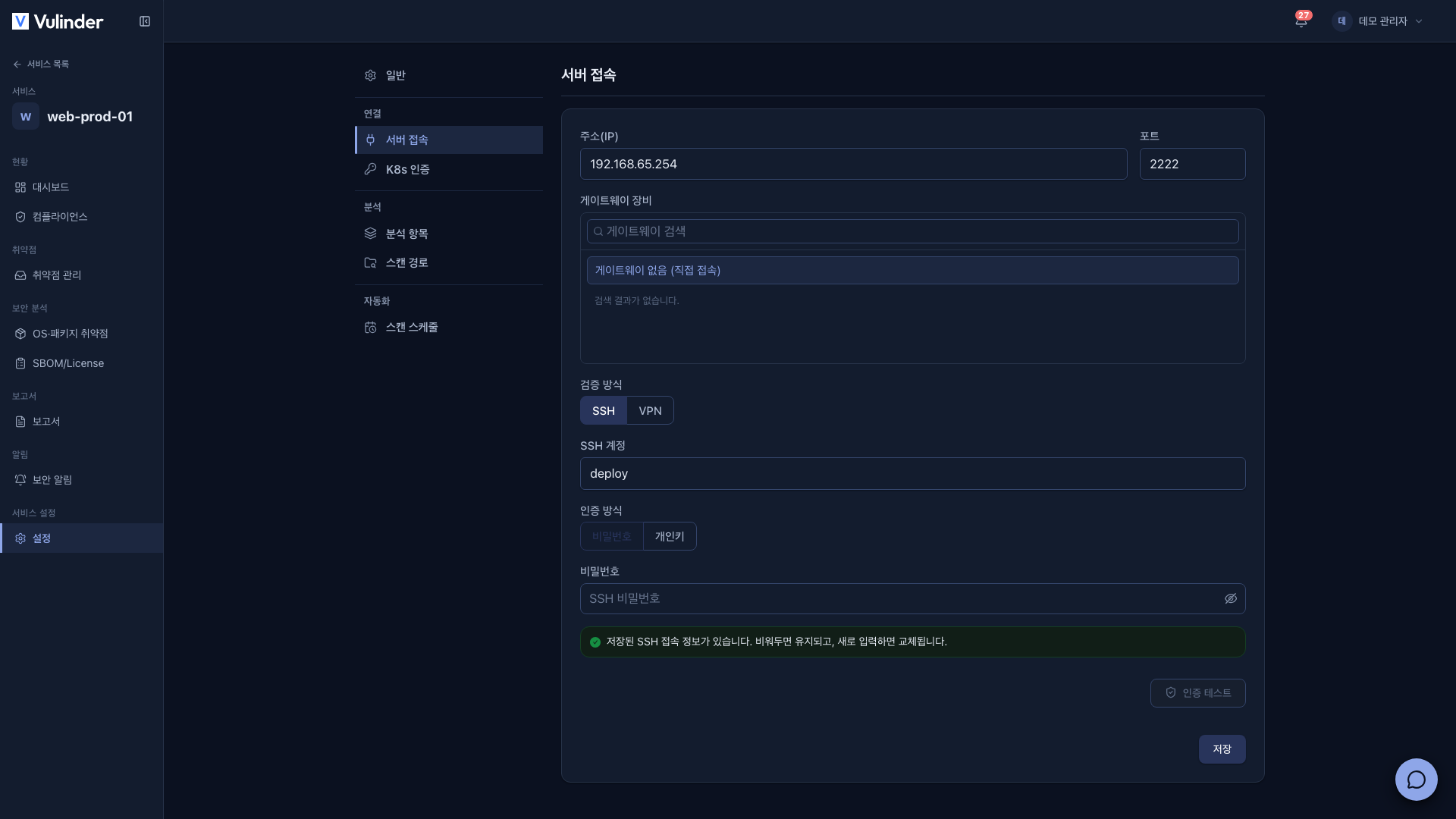Image resolution: width=1456 pixels, height=819 pixels.
Task: Toggle password visibility eye icon
Action: click(1230, 598)
